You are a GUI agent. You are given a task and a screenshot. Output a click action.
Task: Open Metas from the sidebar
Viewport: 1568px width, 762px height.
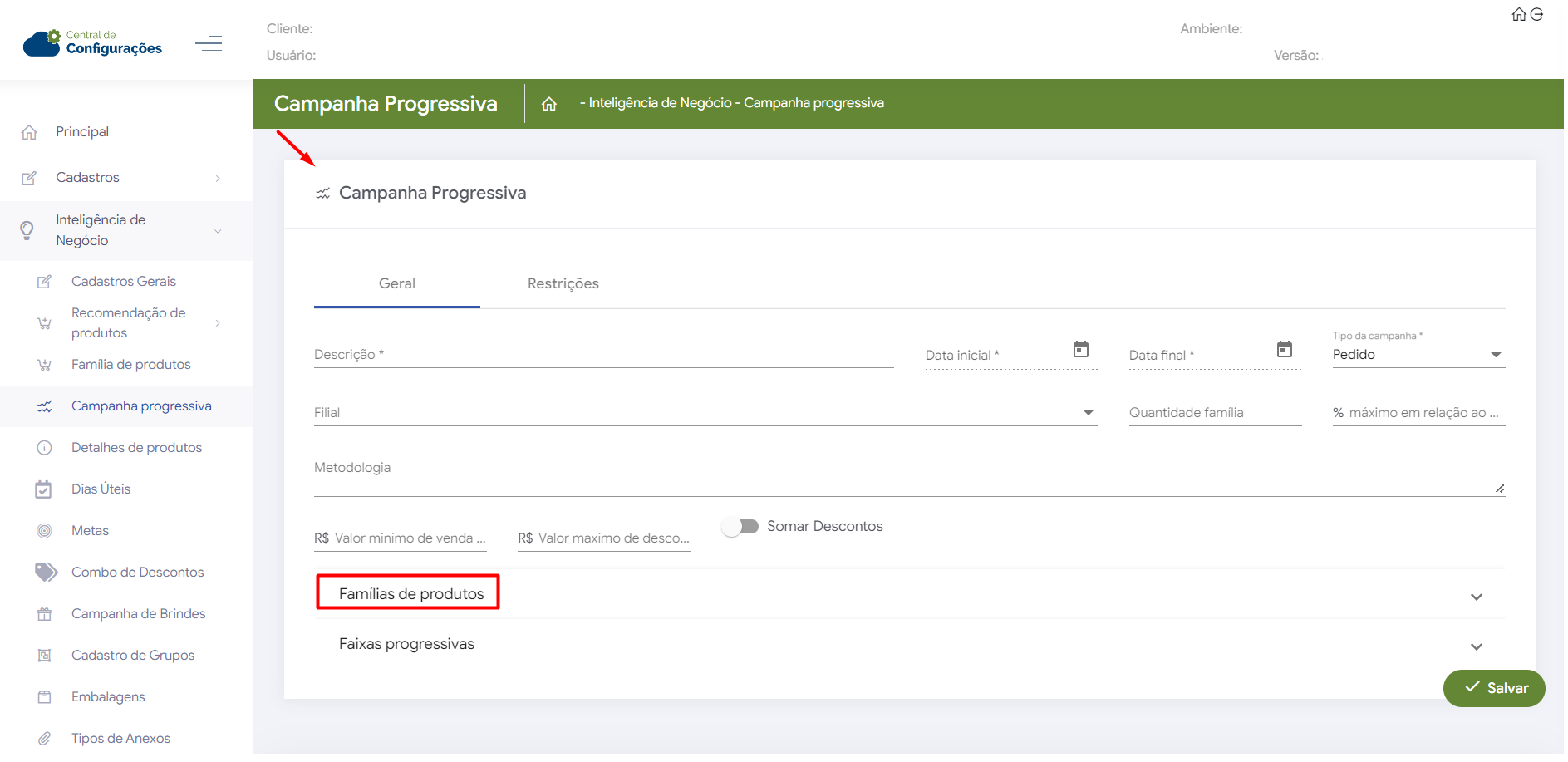coord(90,531)
